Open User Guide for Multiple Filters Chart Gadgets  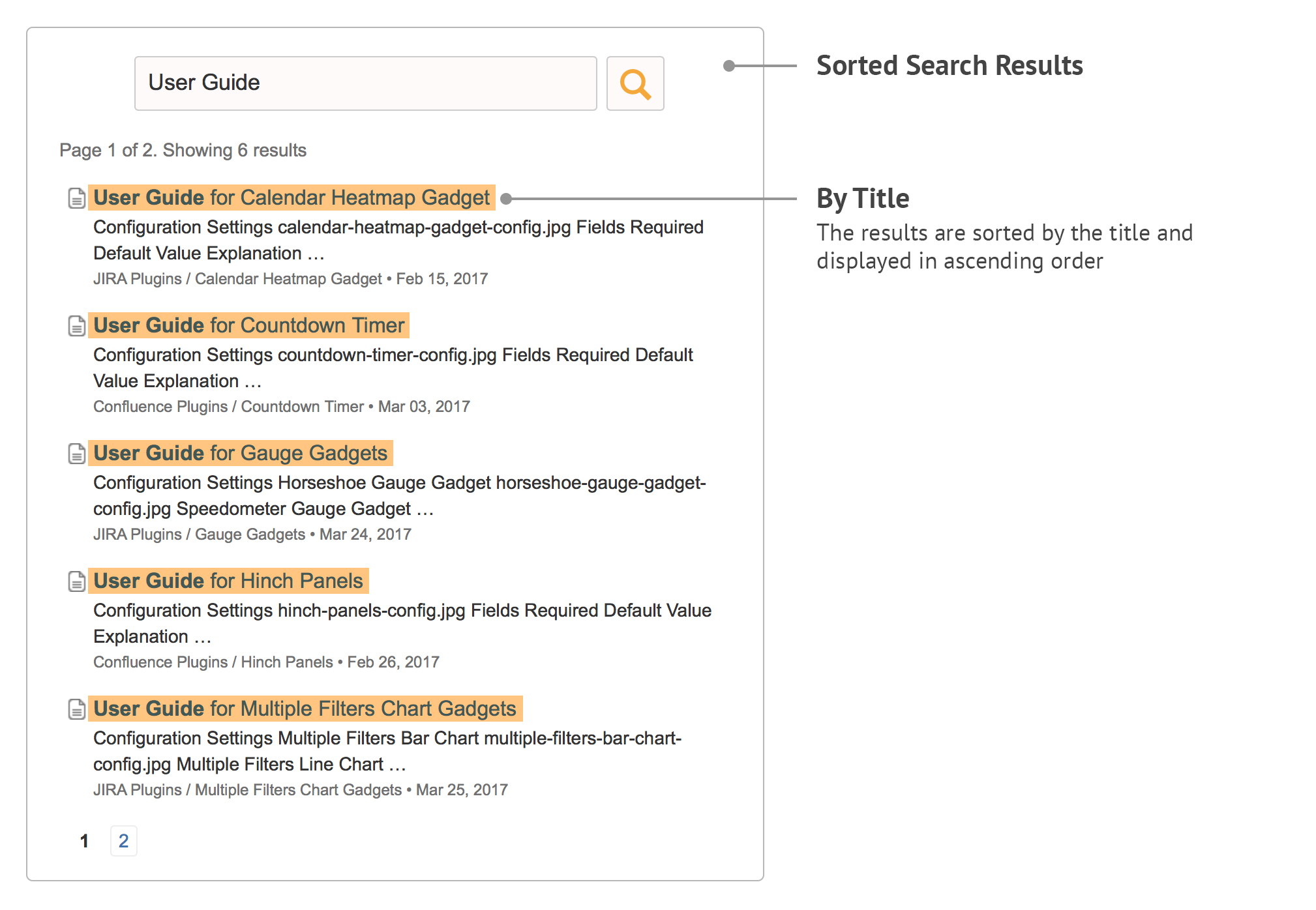(305, 709)
